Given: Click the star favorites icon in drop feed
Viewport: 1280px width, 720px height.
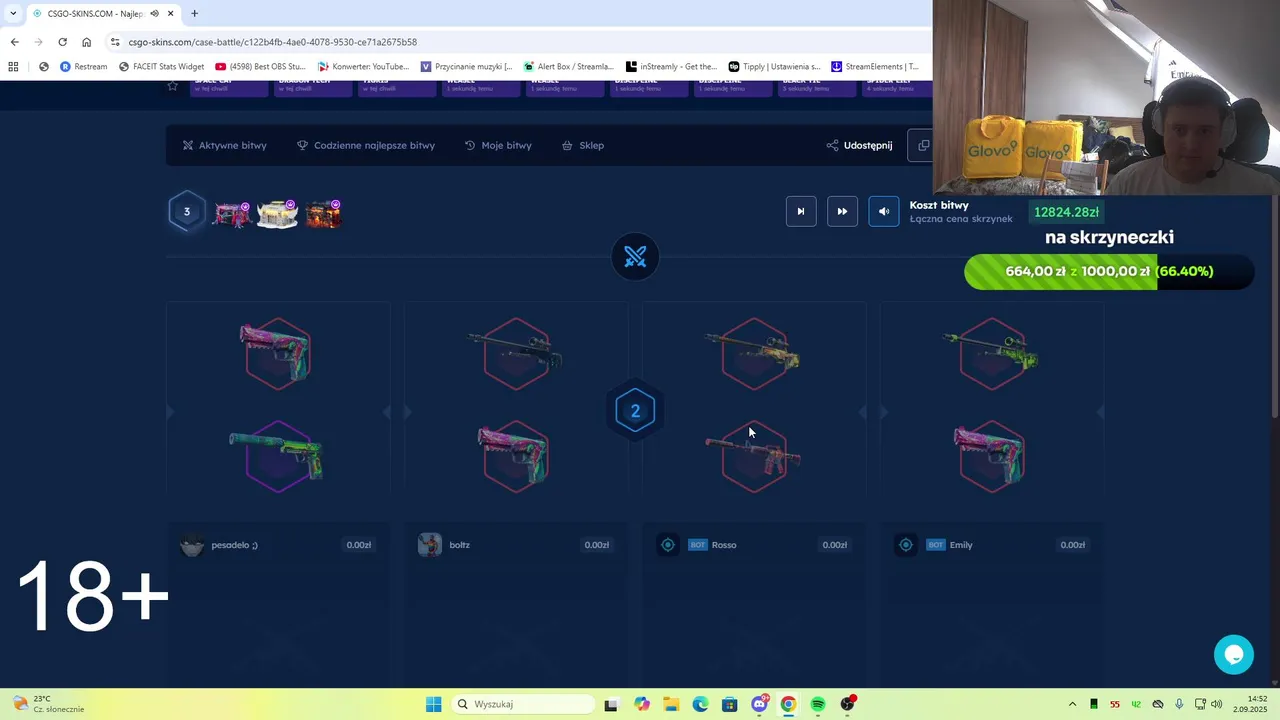Looking at the screenshot, I should click(172, 87).
